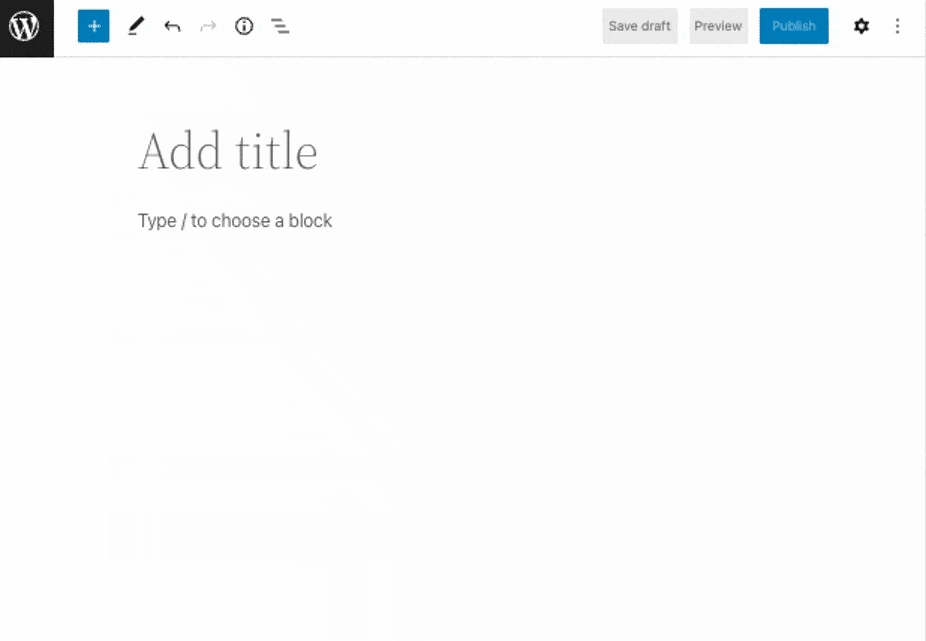Focus the 'Type / to choose a block' paragraph
This screenshot has width=926, height=641.
point(235,221)
